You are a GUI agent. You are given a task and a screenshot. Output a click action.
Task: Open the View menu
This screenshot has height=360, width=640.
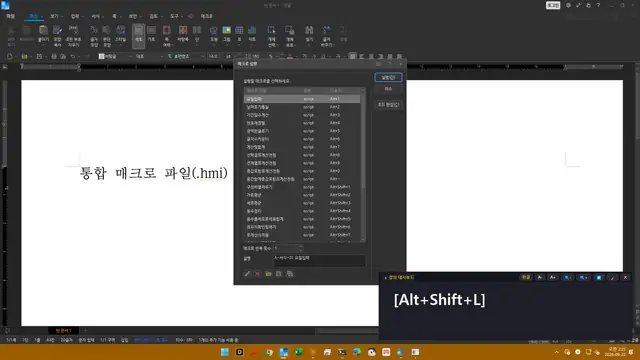pos(54,16)
